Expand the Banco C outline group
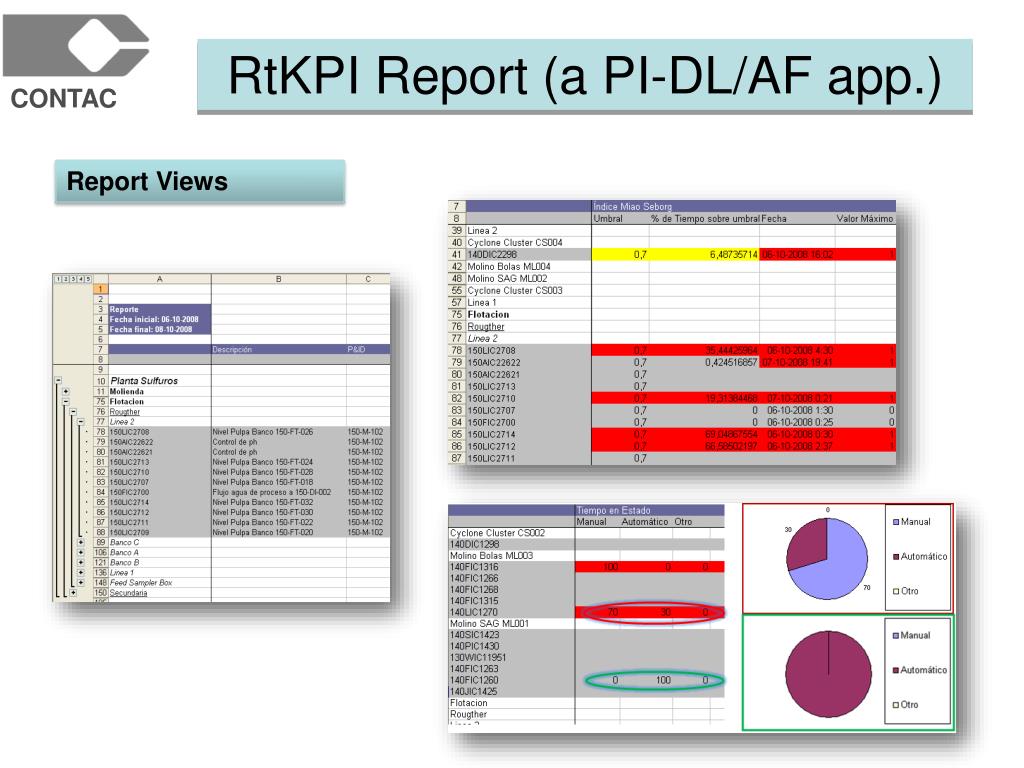The width and height of the screenshot is (1024, 768). tap(81, 542)
